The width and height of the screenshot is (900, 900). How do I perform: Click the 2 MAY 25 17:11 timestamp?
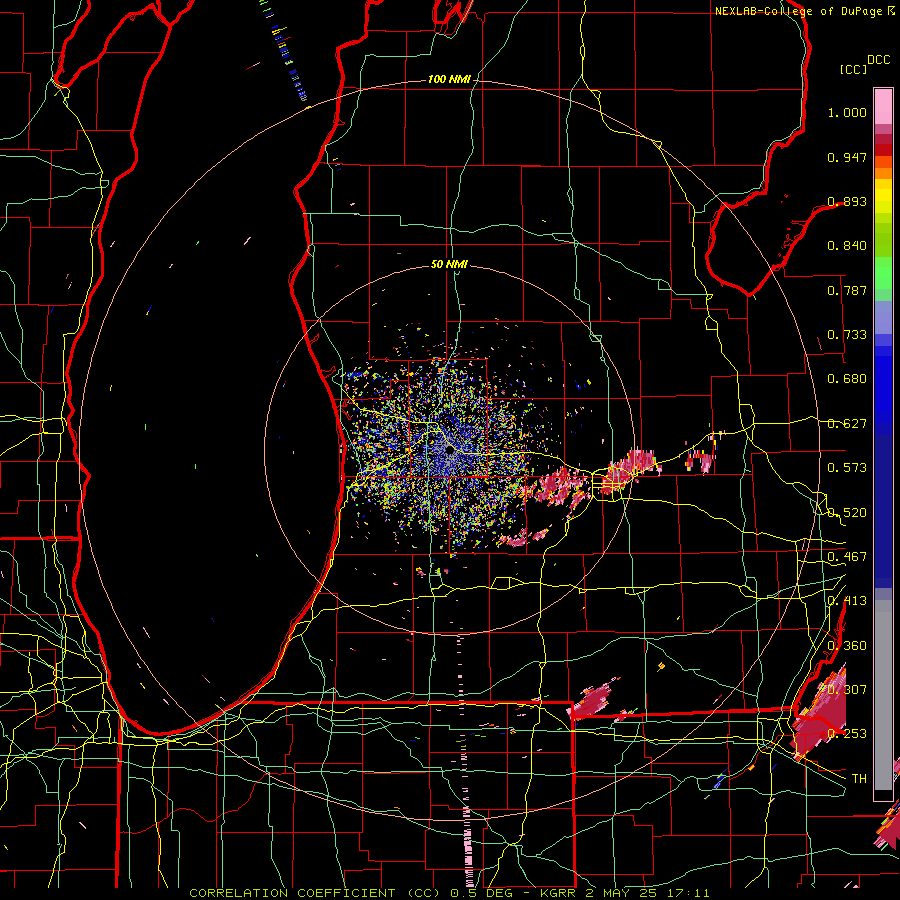pos(647,893)
